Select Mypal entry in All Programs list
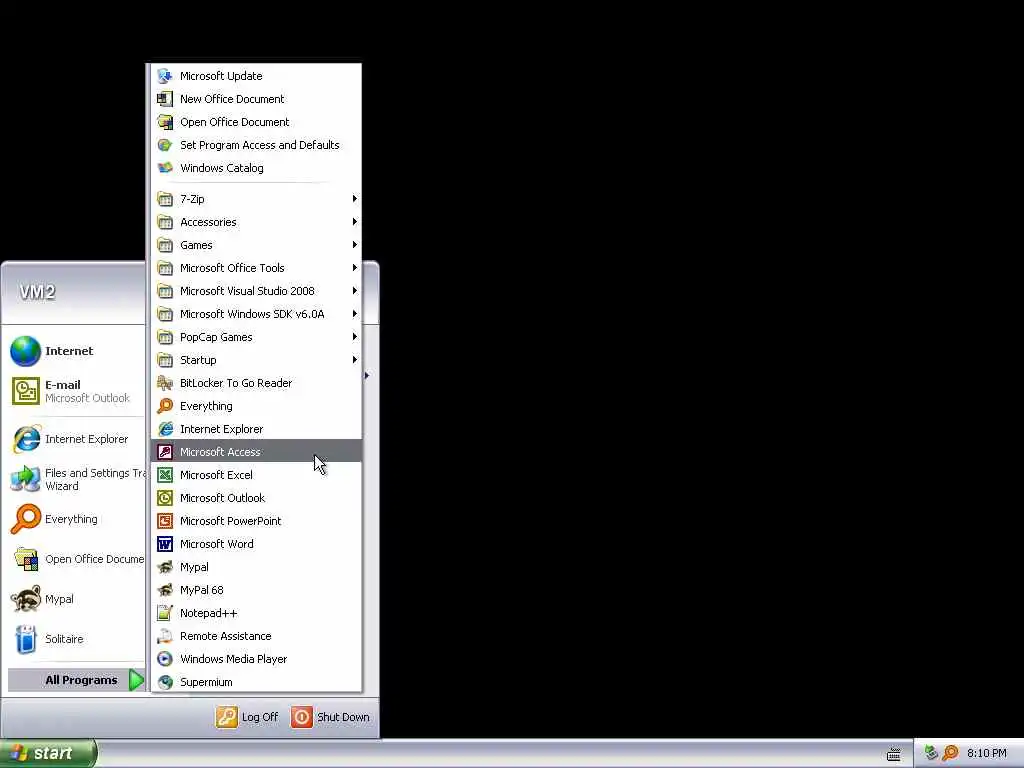 [256, 567]
